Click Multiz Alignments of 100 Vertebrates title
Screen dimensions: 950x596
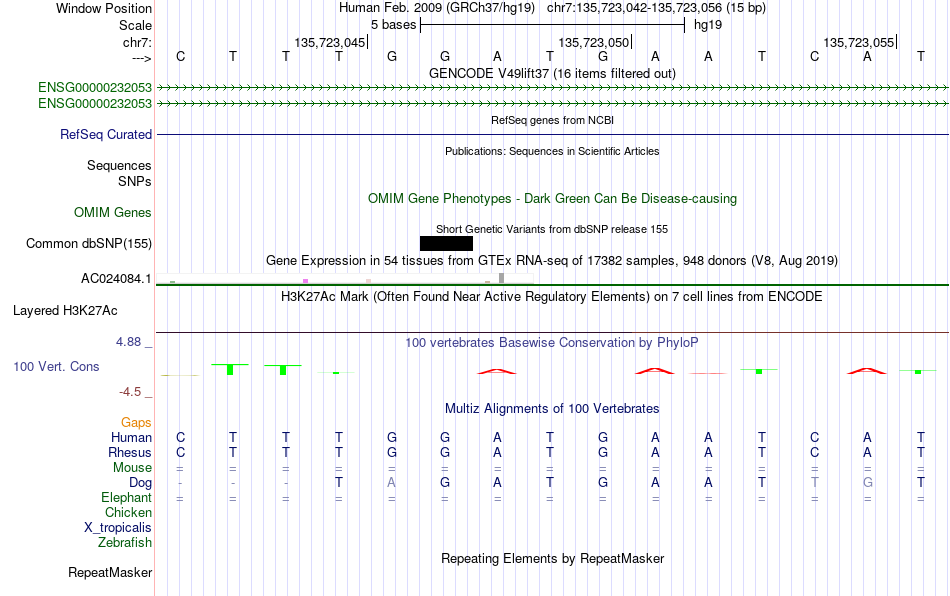(x=552, y=408)
